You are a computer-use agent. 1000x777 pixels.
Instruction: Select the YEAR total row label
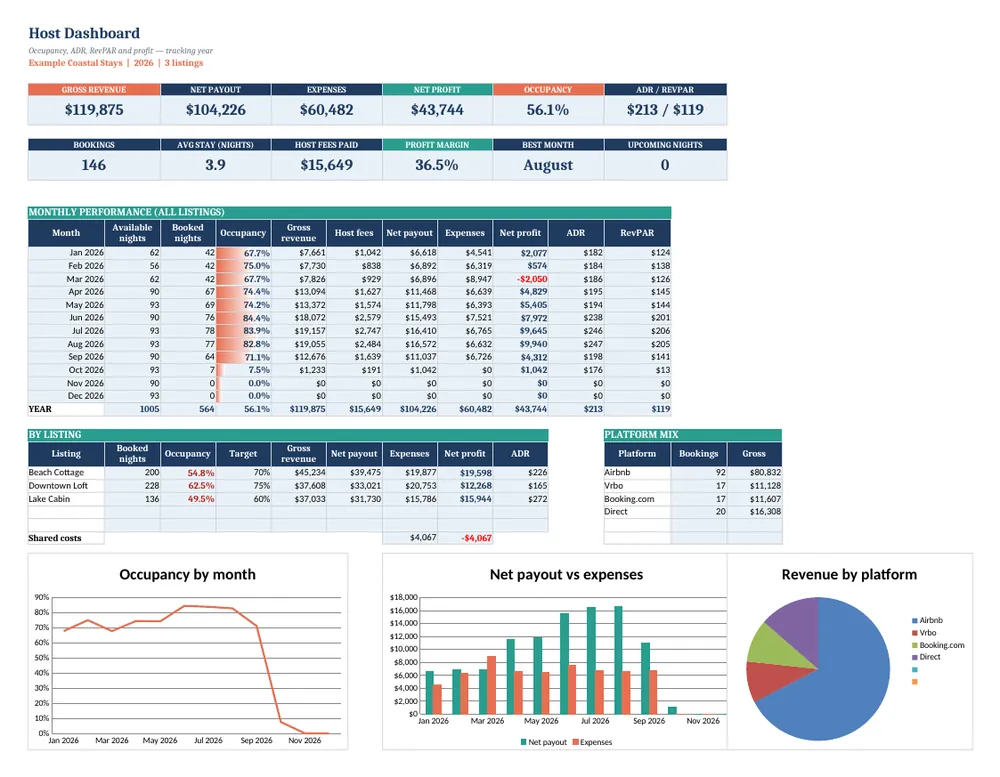point(40,409)
